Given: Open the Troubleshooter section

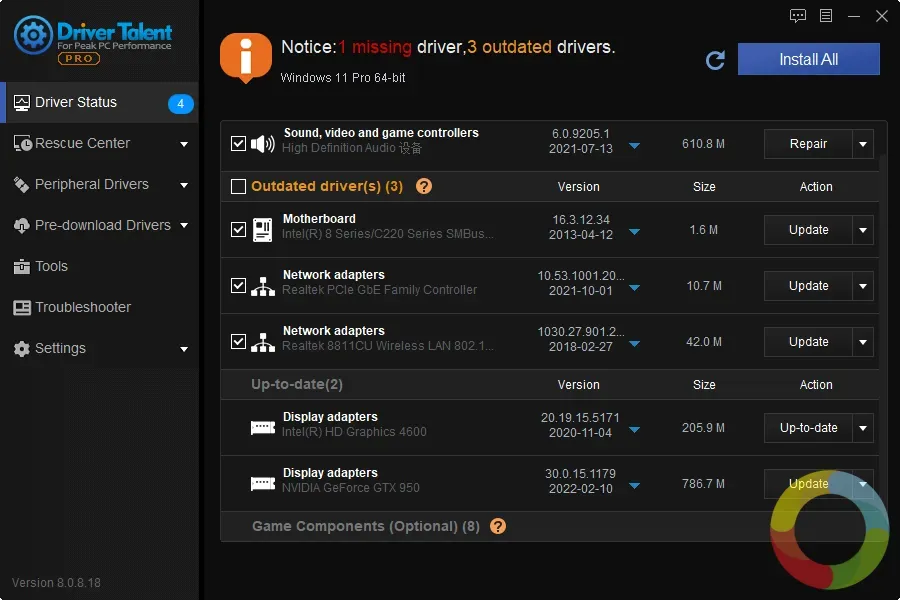Looking at the screenshot, I should [99, 308].
